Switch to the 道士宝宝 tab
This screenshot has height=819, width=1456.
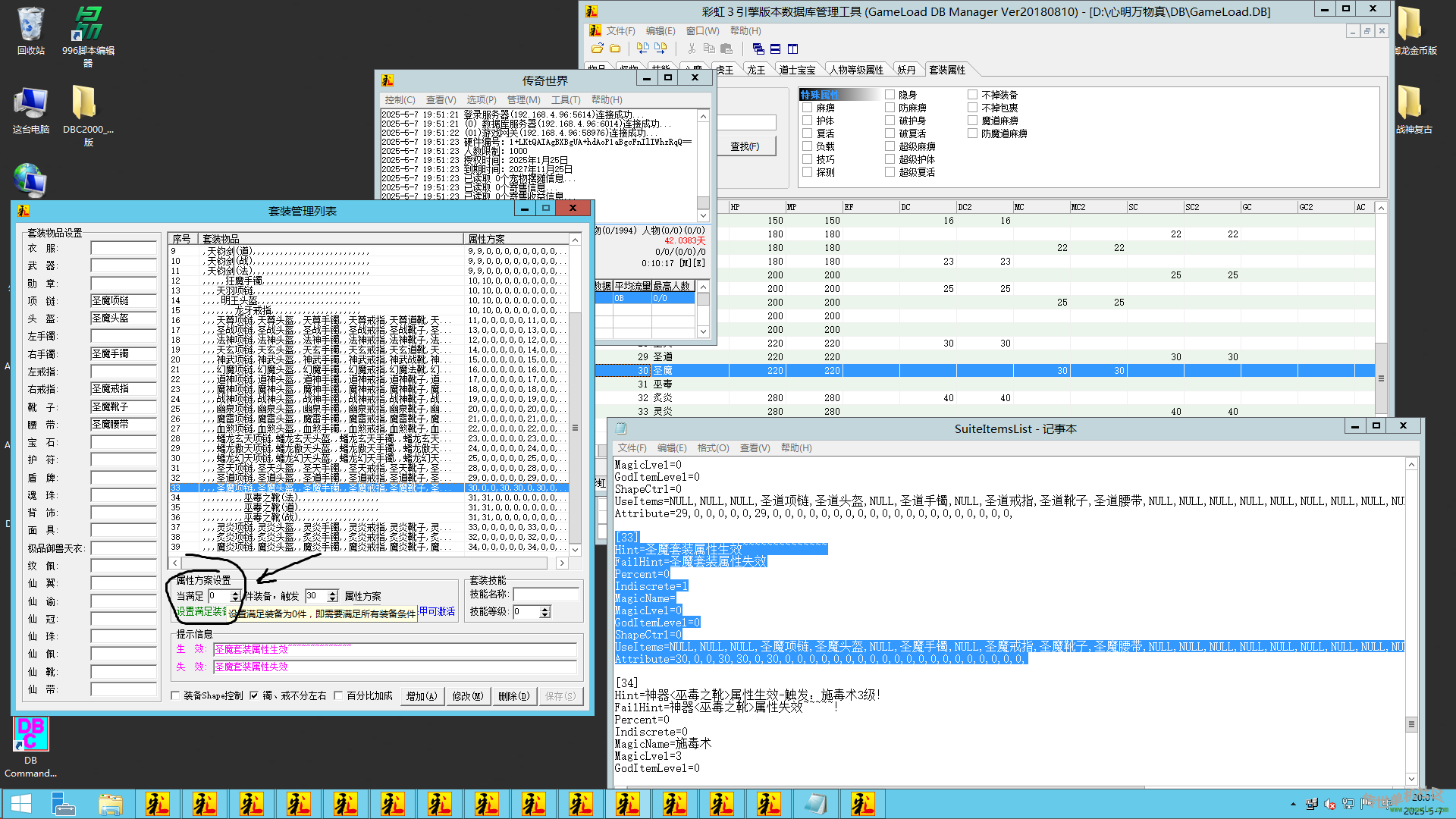[x=797, y=70]
